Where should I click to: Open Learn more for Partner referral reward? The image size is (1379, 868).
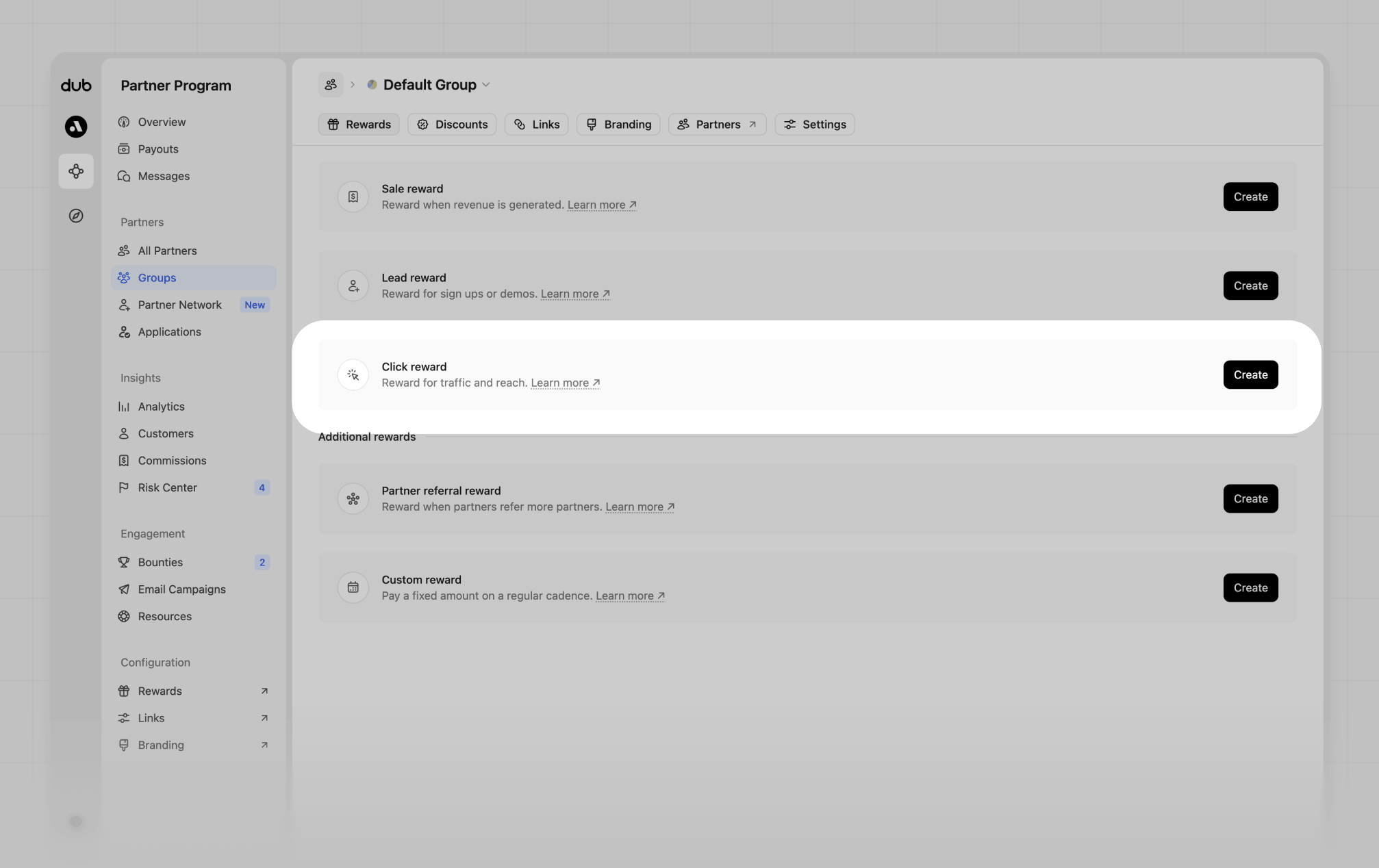pyautogui.click(x=640, y=507)
